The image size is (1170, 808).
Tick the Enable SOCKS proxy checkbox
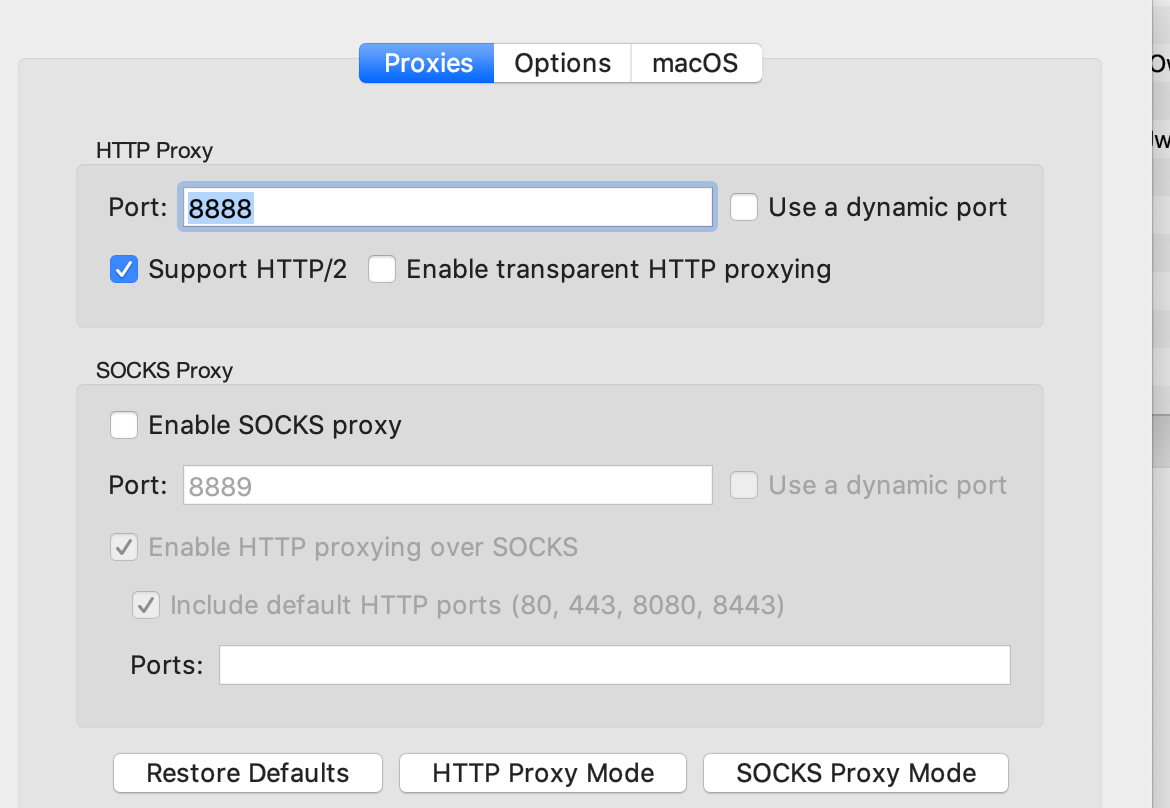pos(124,425)
